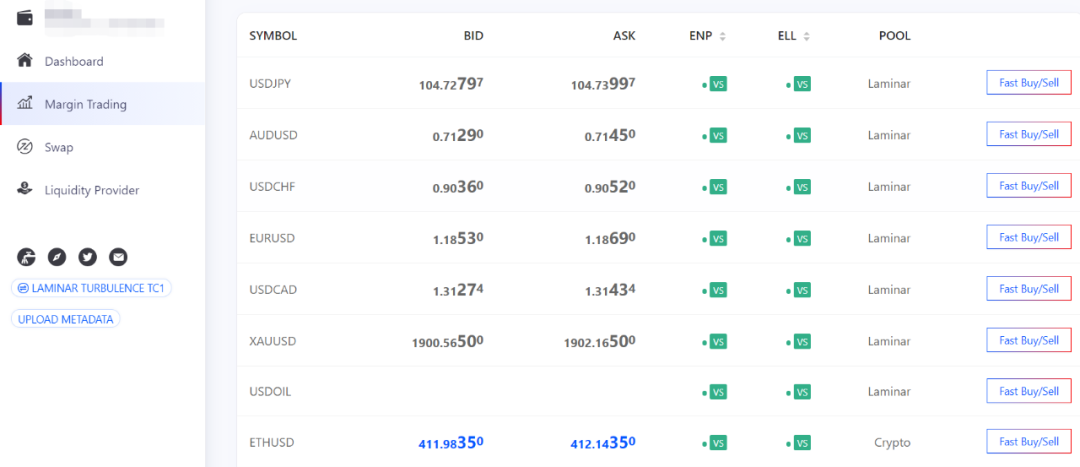This screenshot has height=467, width=1080.
Task: Select the USDCAD symbol row
Action: (x=273, y=290)
